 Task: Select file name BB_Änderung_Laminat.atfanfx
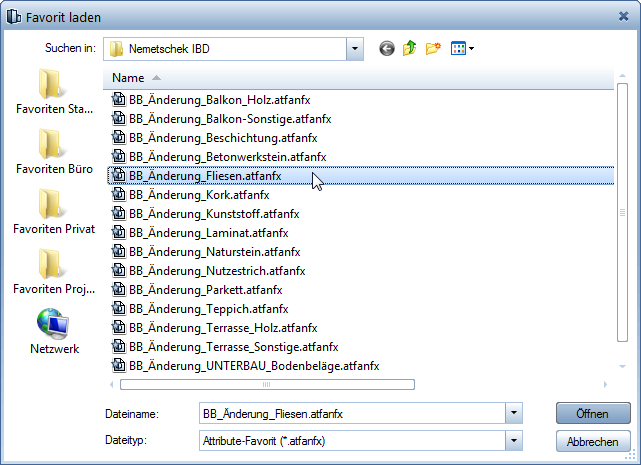pyautogui.click(x=208, y=233)
